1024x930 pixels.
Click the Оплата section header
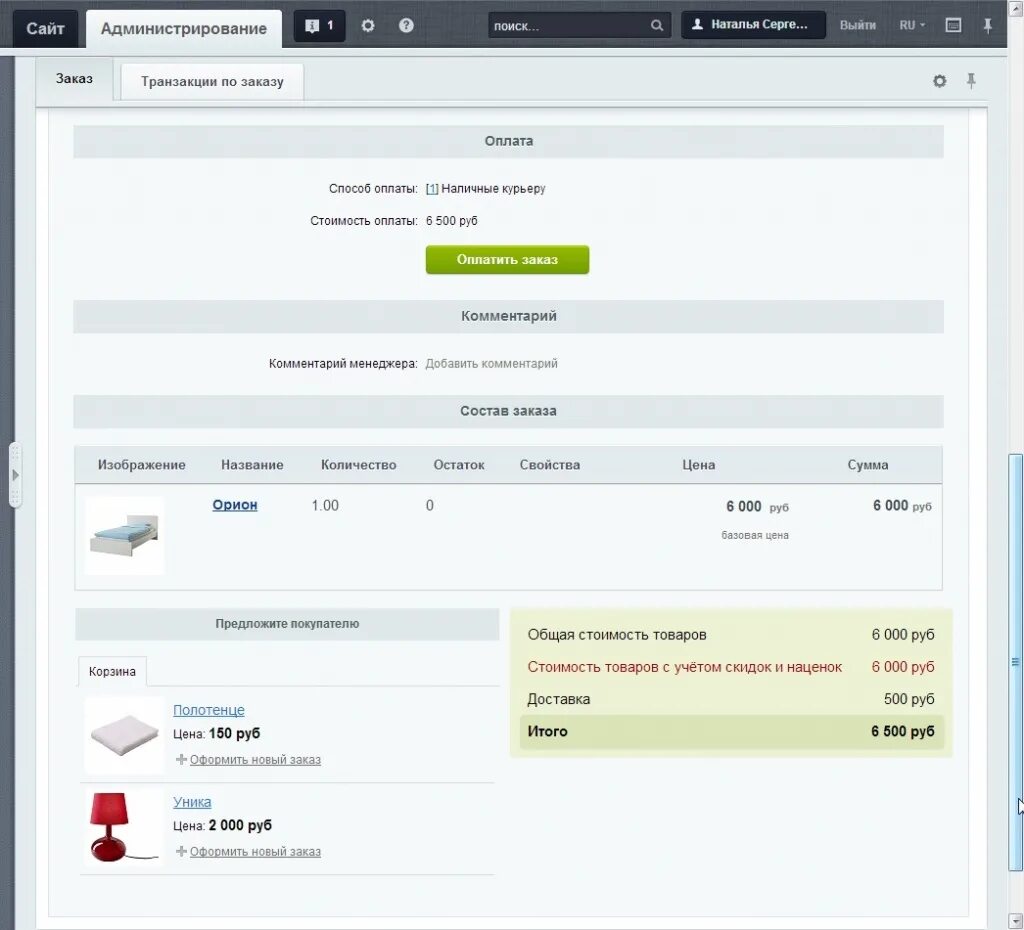click(508, 141)
